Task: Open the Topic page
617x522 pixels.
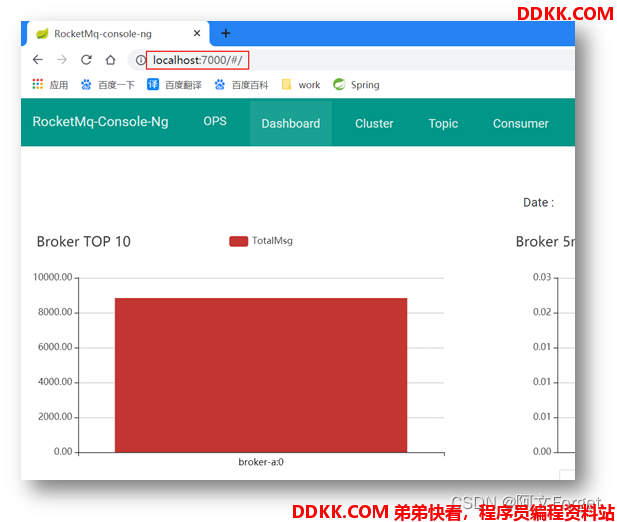Action: click(x=443, y=124)
